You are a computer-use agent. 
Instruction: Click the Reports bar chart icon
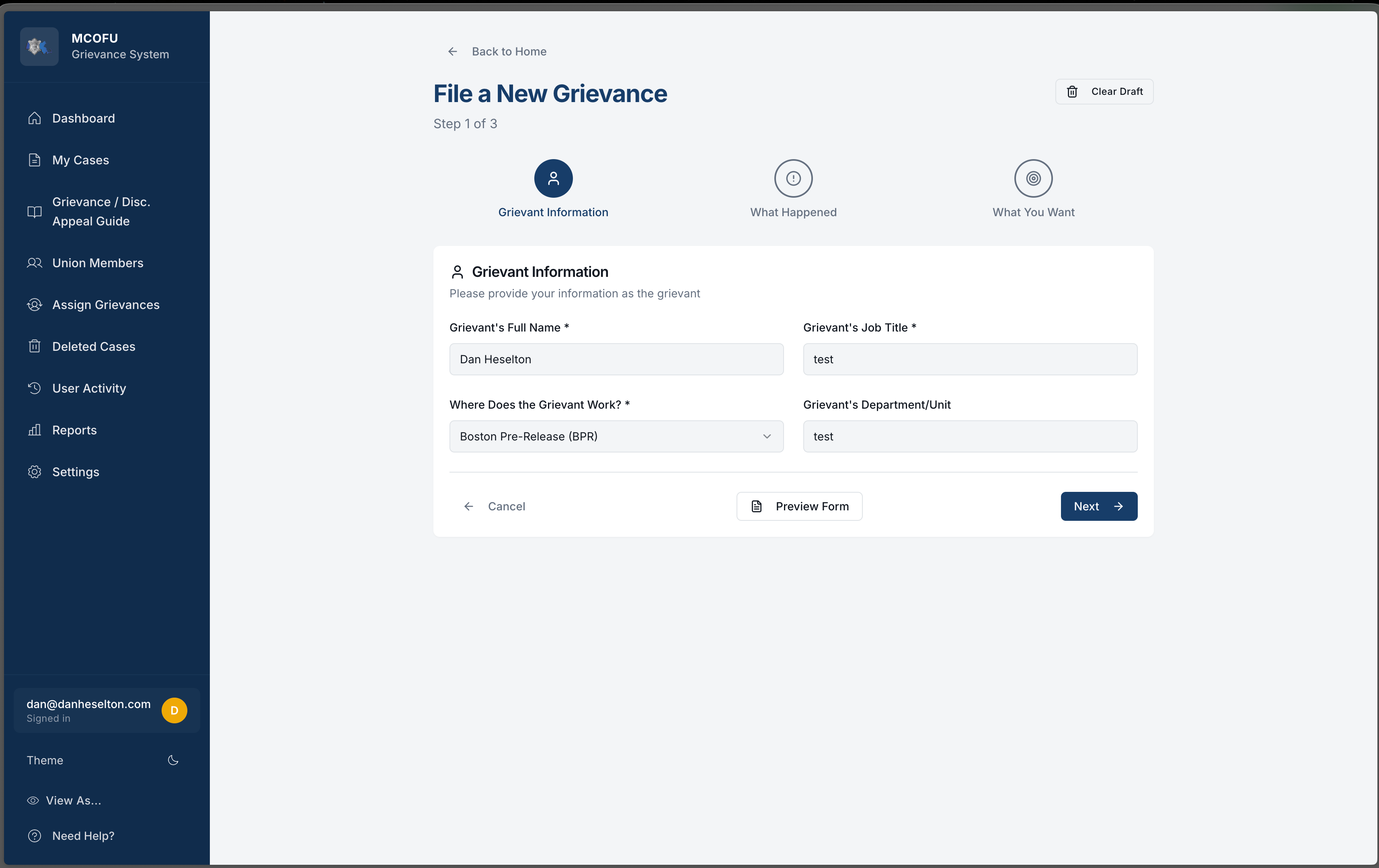click(34, 430)
